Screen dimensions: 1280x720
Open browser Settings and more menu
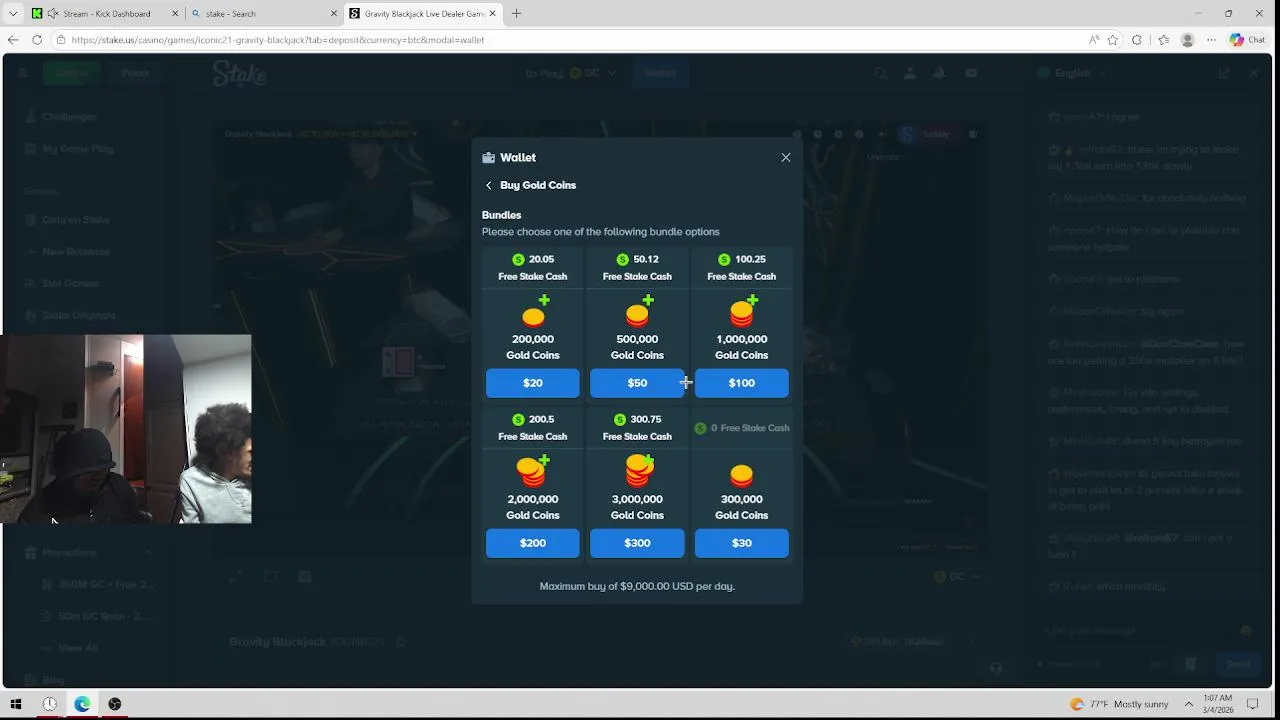click(1212, 40)
